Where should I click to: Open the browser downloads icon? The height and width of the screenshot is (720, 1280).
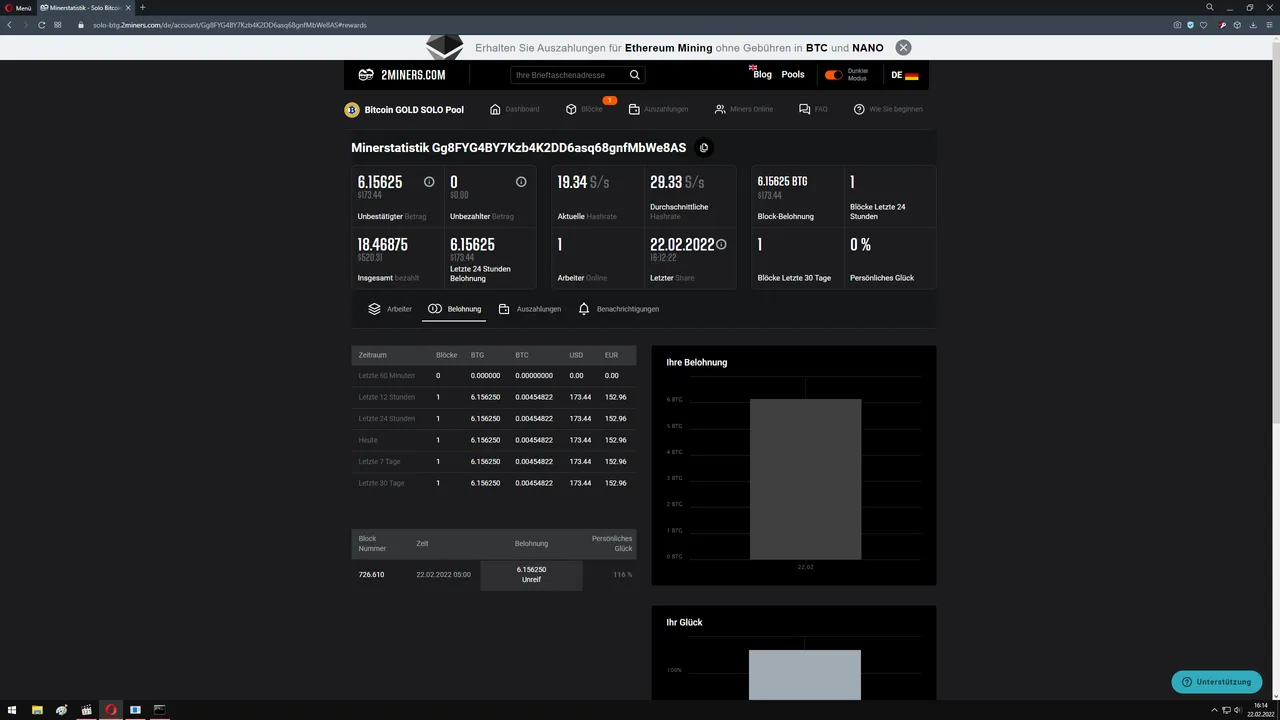pyautogui.click(x=1253, y=24)
